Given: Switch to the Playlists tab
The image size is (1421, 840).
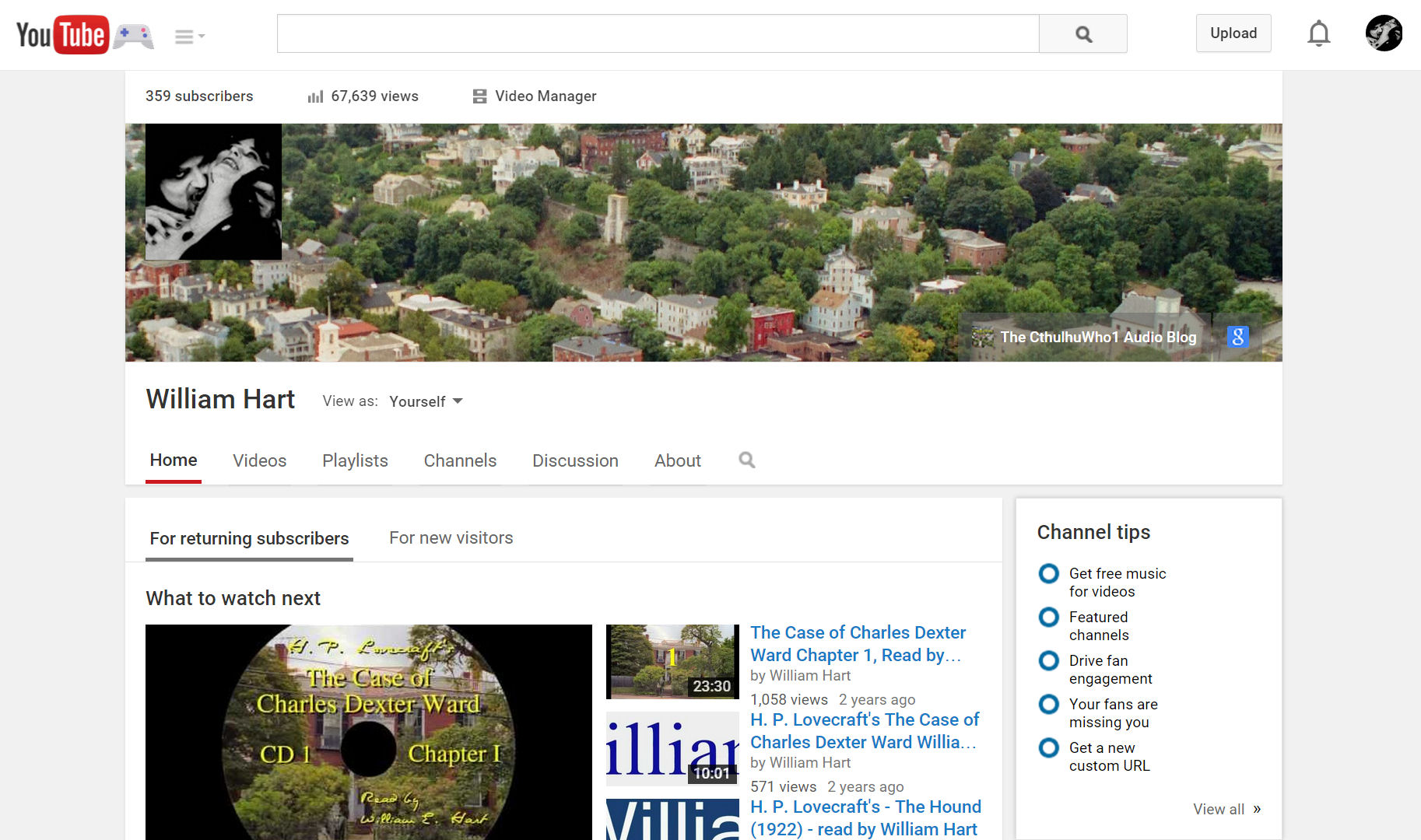Looking at the screenshot, I should tap(355, 460).
